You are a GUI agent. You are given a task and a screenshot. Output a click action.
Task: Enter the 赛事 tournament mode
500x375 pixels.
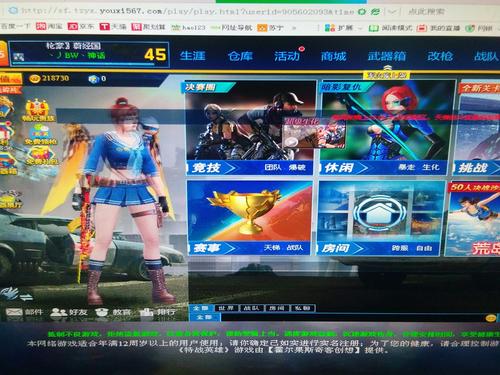coord(249,248)
